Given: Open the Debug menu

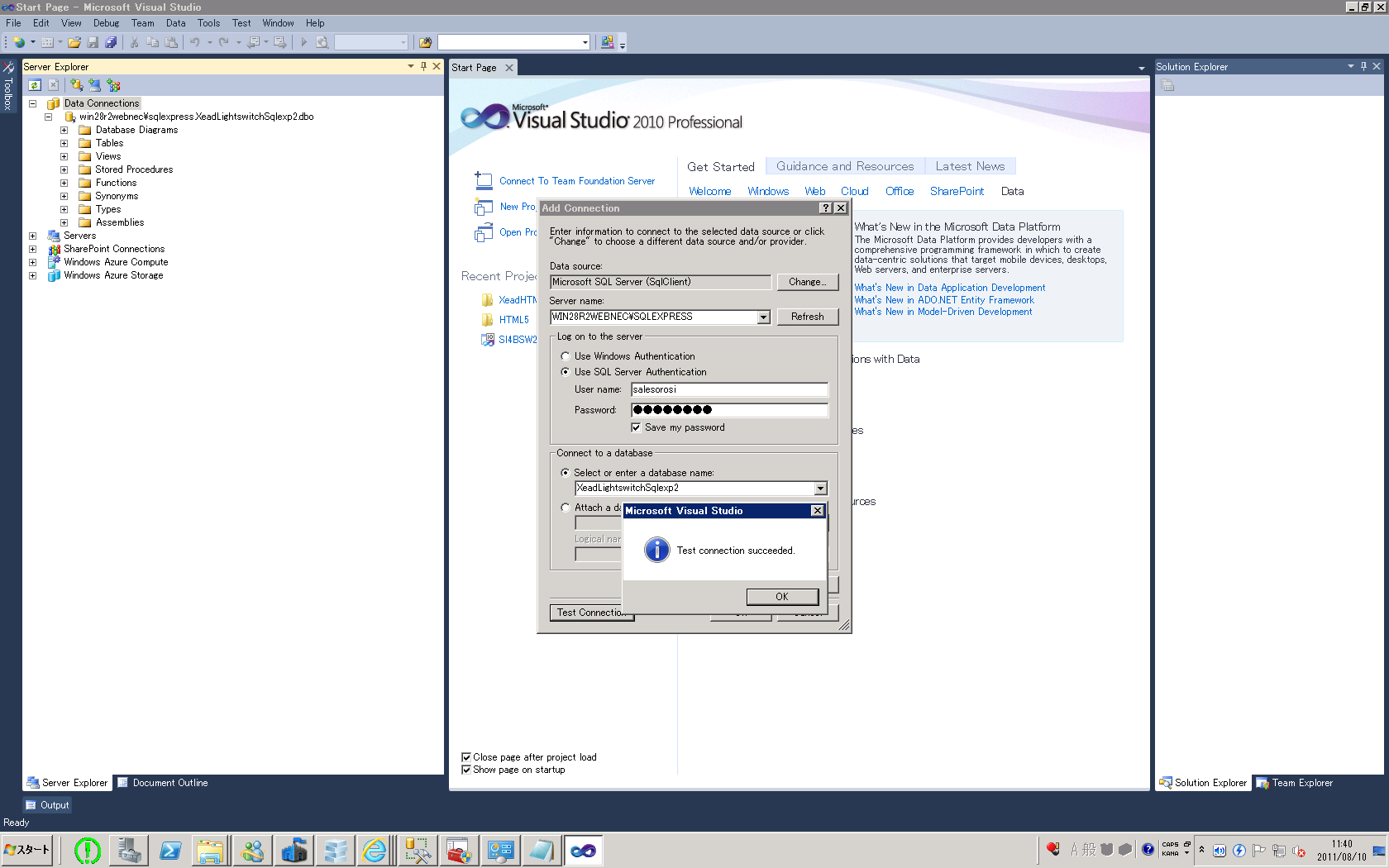Looking at the screenshot, I should pos(106,23).
